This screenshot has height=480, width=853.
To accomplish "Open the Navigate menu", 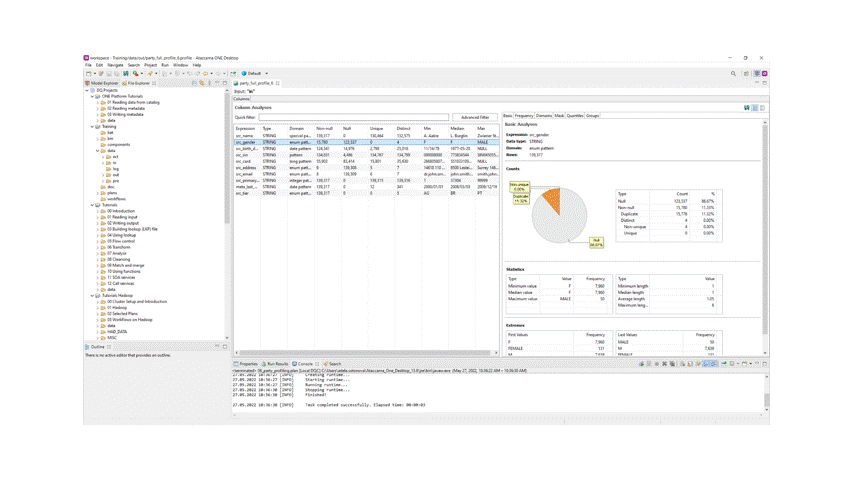I will click(115, 65).
